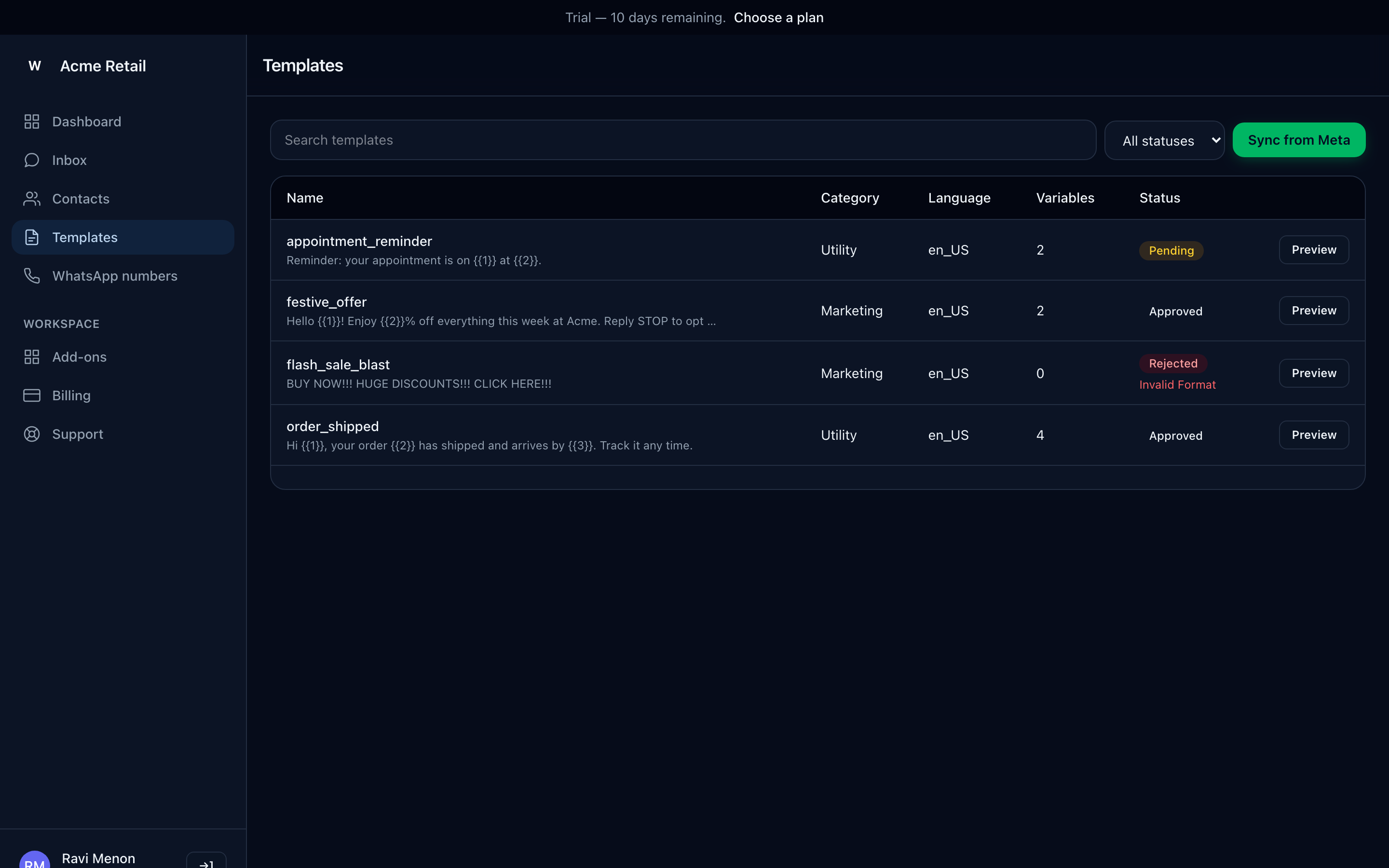Screen dimensions: 1389x868
Task: Select the Contacts people icon
Action: (x=31, y=199)
